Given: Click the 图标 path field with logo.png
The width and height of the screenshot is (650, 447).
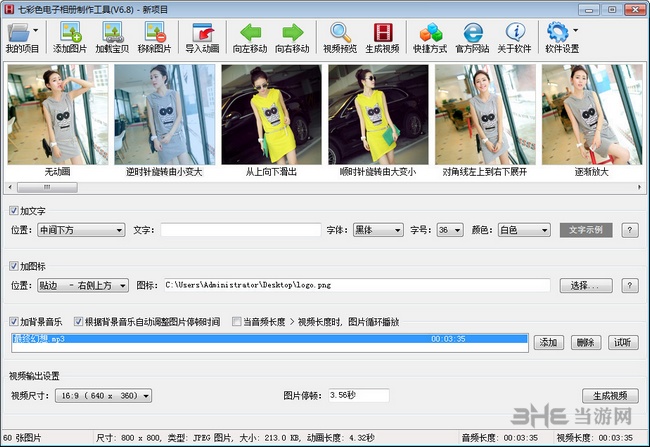Looking at the screenshot, I should [x=357, y=285].
